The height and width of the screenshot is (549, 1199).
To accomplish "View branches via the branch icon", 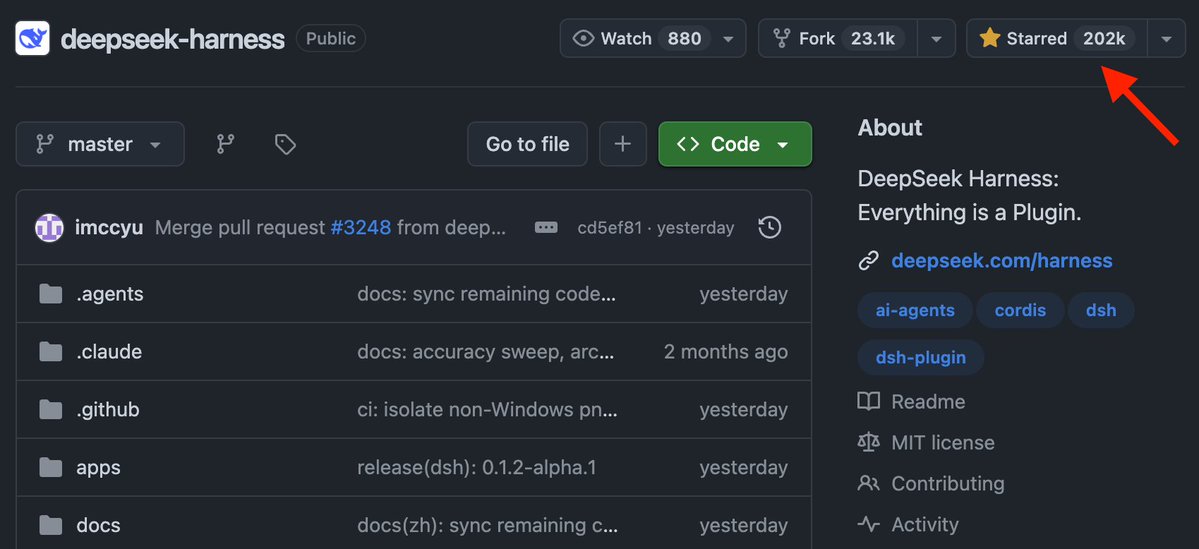I will [225, 144].
